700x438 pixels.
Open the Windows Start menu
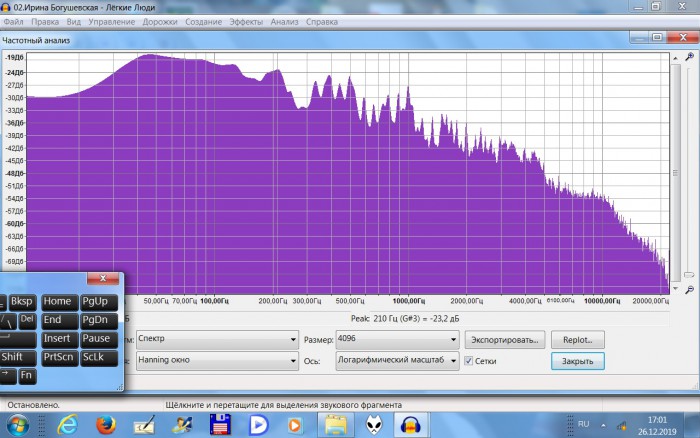point(17,425)
